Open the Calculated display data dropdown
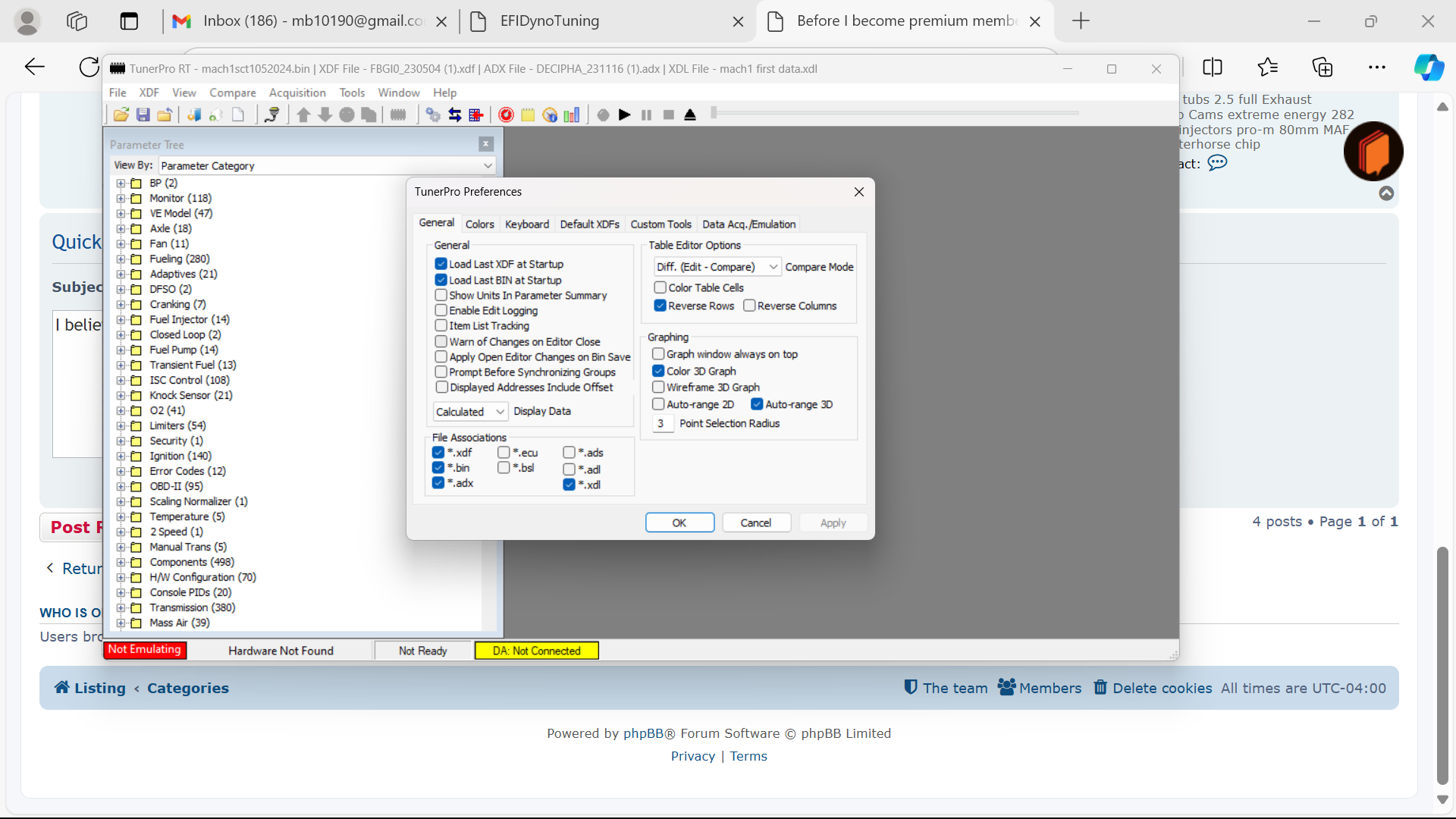 [470, 411]
